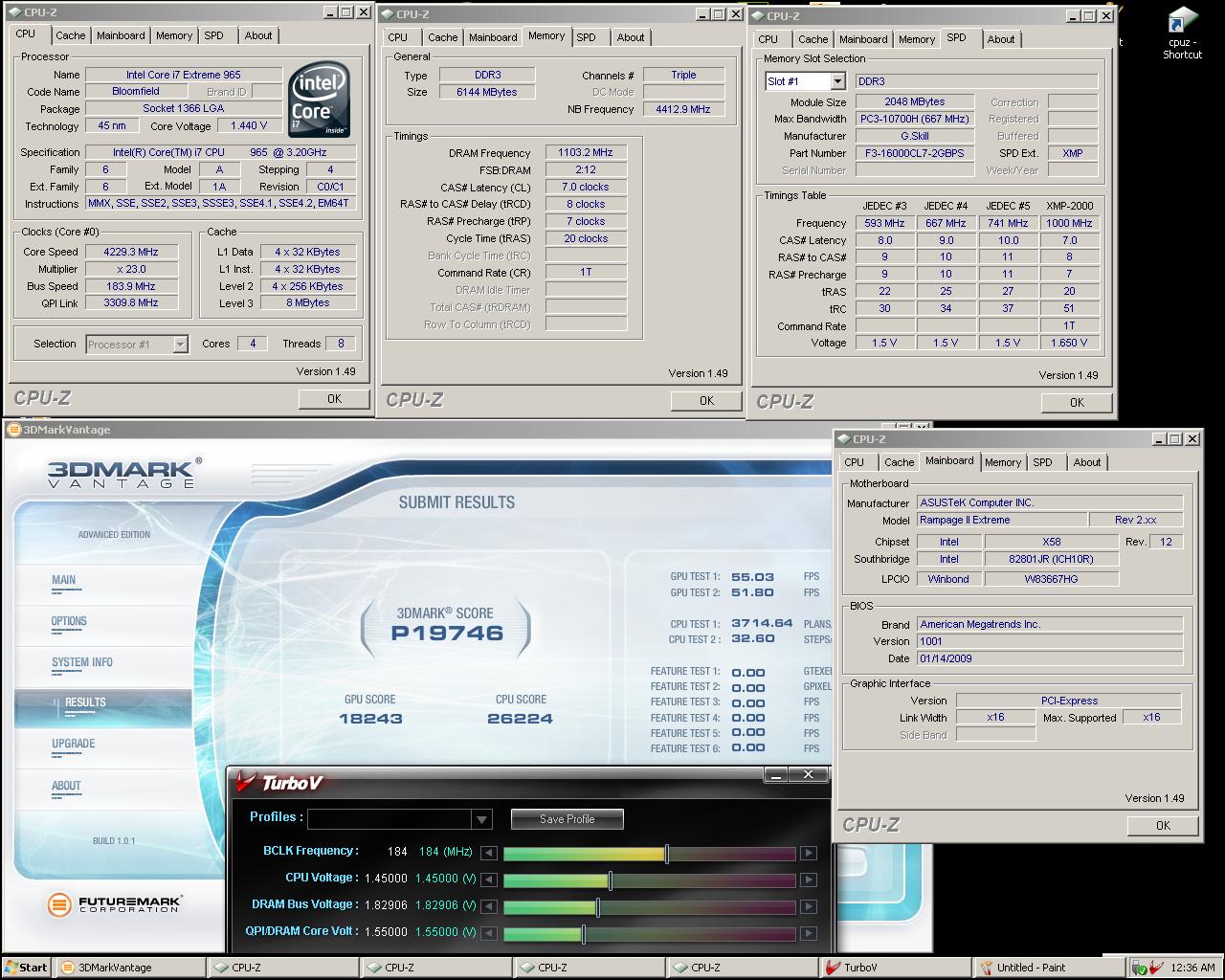
Task: Click OK in the SPD CPU-Z window
Action: tap(1077, 403)
